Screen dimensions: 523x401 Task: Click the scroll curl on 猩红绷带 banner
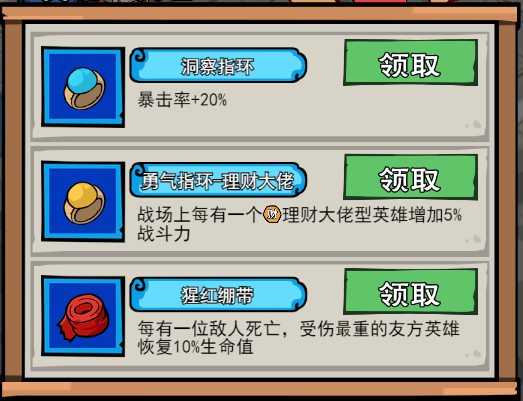pyautogui.click(x=139, y=285)
